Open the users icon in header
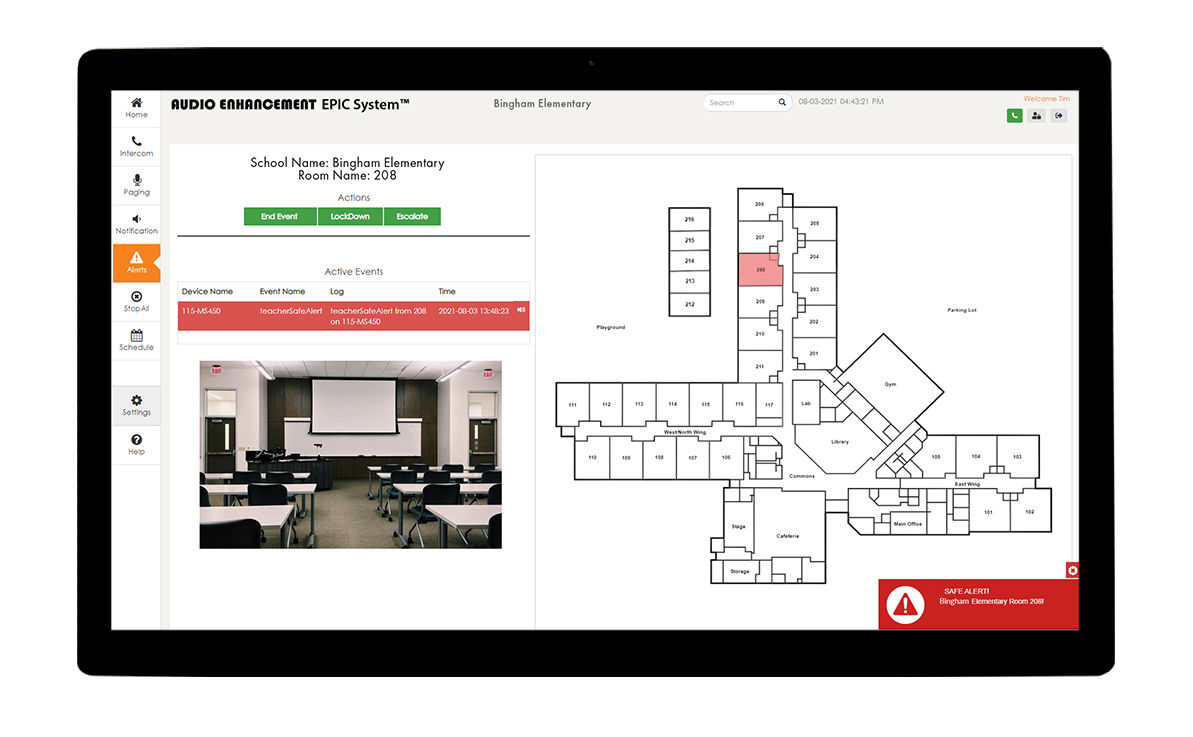This screenshot has width=1193, height=737. click(x=1036, y=116)
